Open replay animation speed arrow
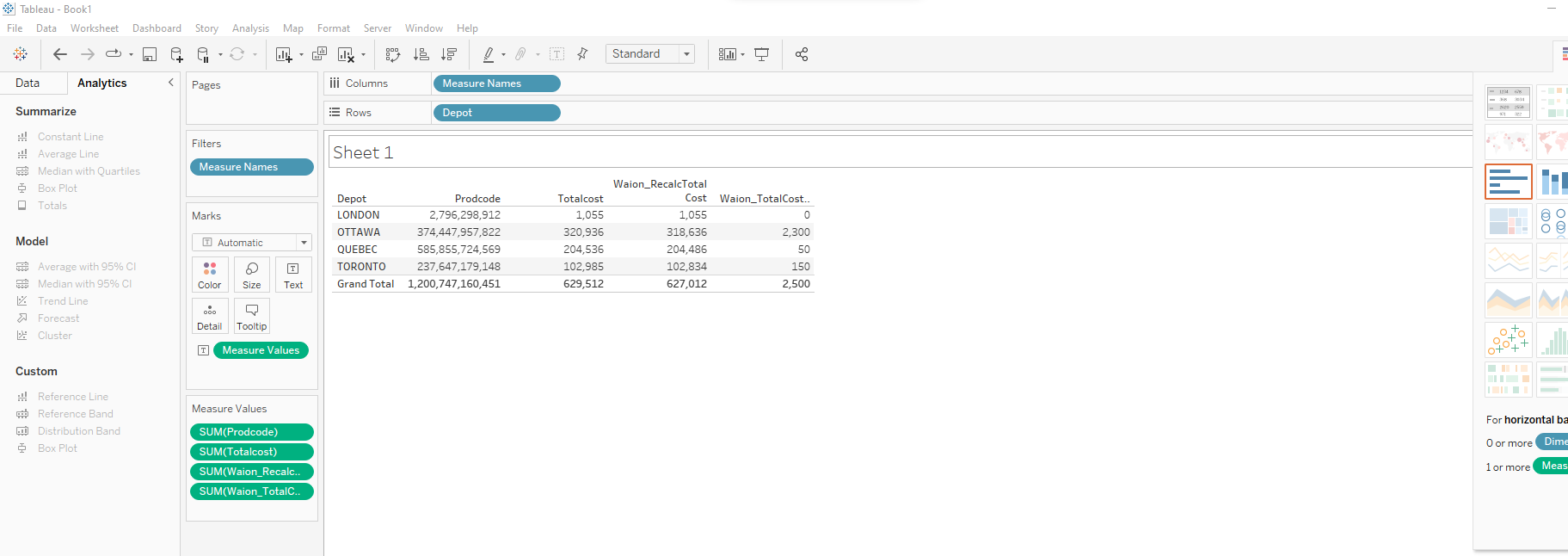Screen dimensions: 1568x556 pyautogui.click(x=131, y=54)
